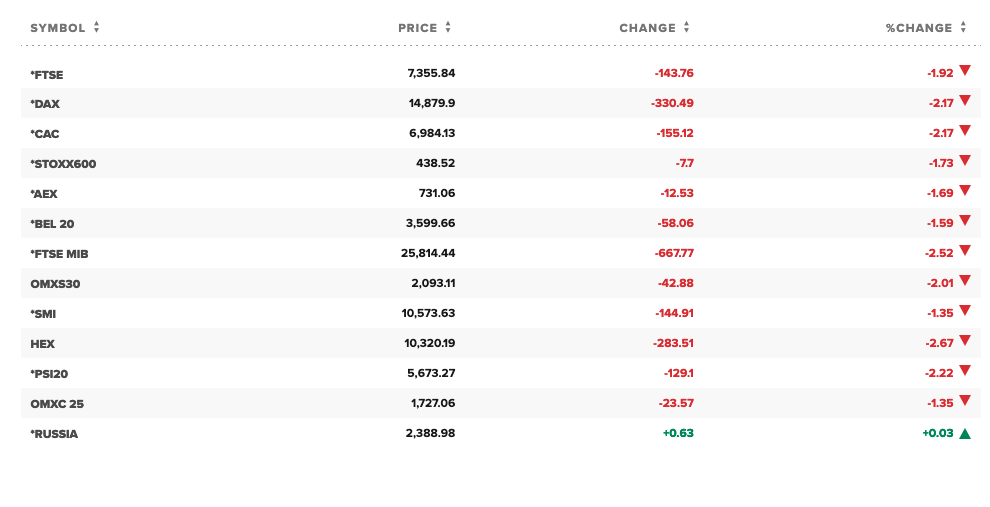Click the CHANGE column sort arrows
990x507 pixels.
(687, 28)
